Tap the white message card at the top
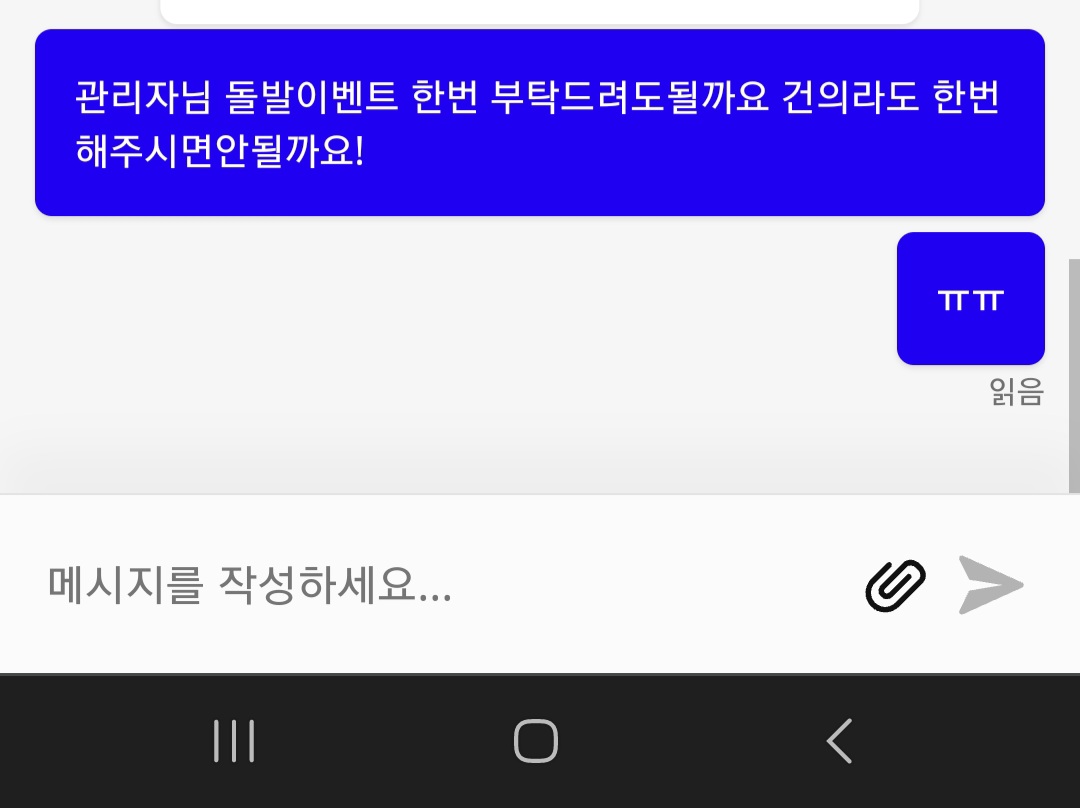The height and width of the screenshot is (808, 1080). point(540,11)
